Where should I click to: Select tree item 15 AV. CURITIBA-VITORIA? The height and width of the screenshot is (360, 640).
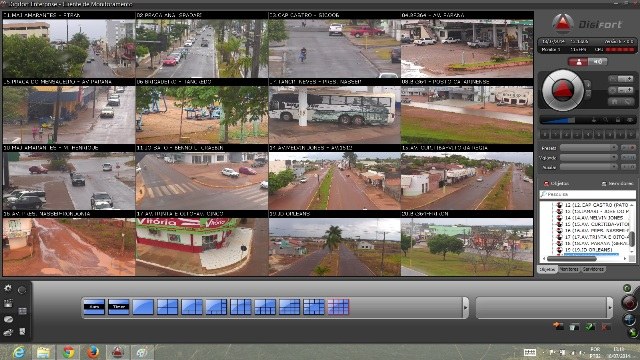pyautogui.click(x=597, y=224)
